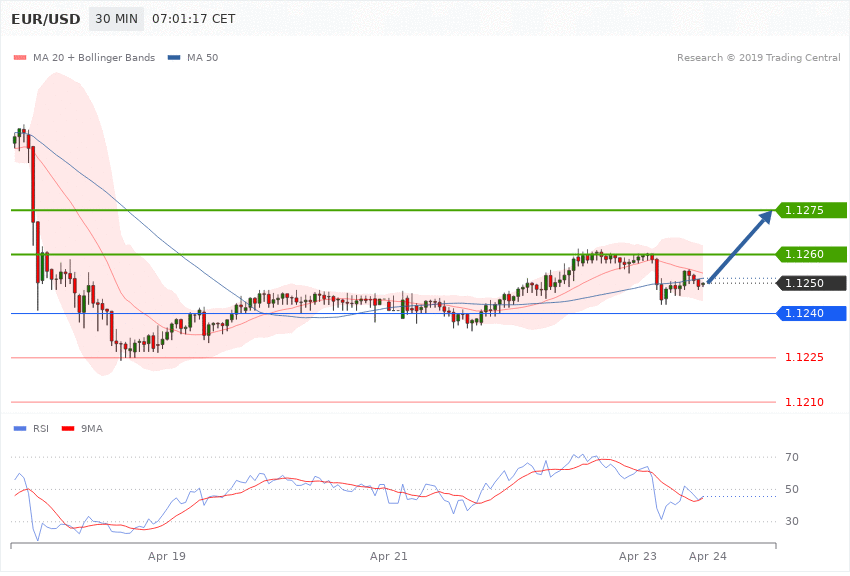The image size is (850, 576).
Task: Click the EUR/USD pair title
Action: point(46,20)
